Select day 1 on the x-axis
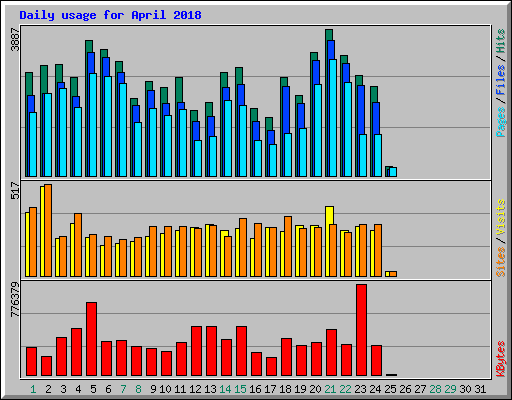The width and height of the screenshot is (512, 400). tap(33, 389)
